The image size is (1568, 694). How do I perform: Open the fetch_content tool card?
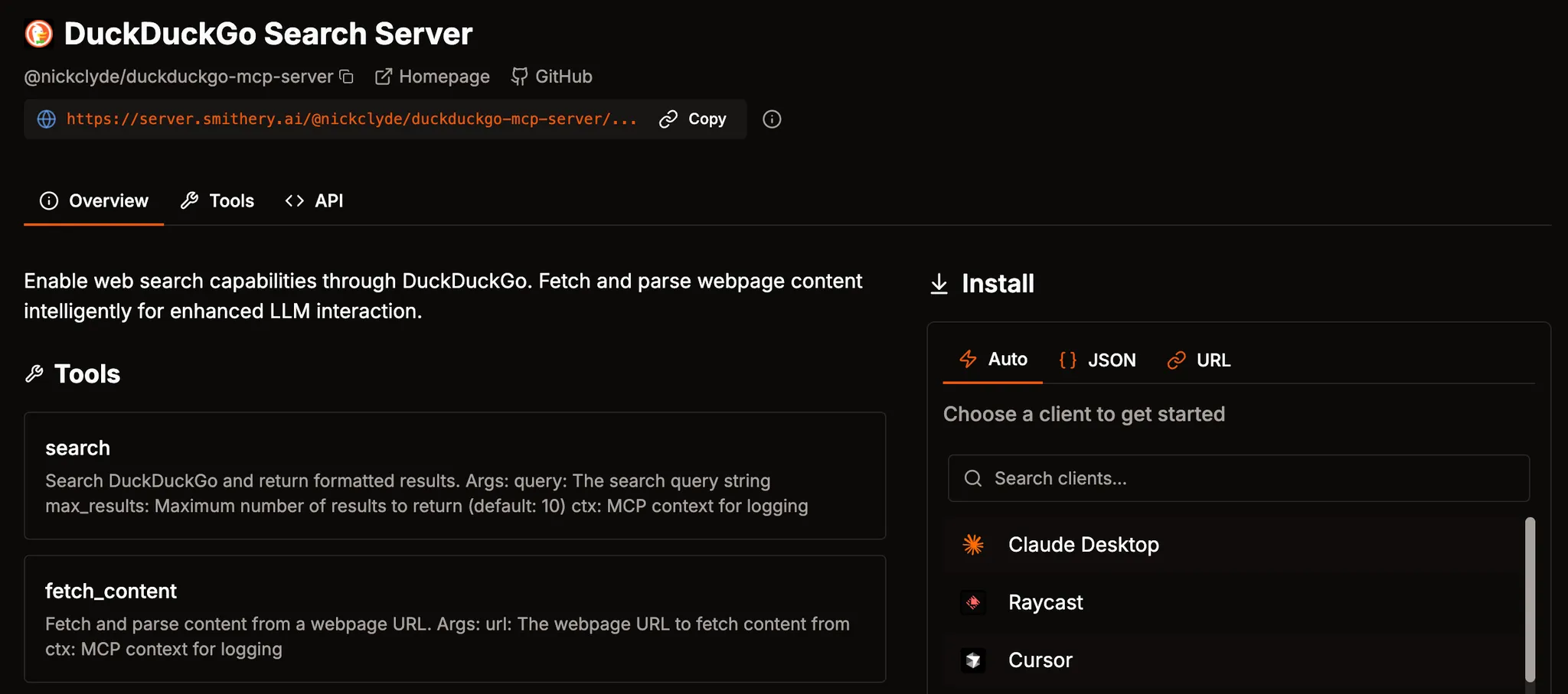pos(455,619)
